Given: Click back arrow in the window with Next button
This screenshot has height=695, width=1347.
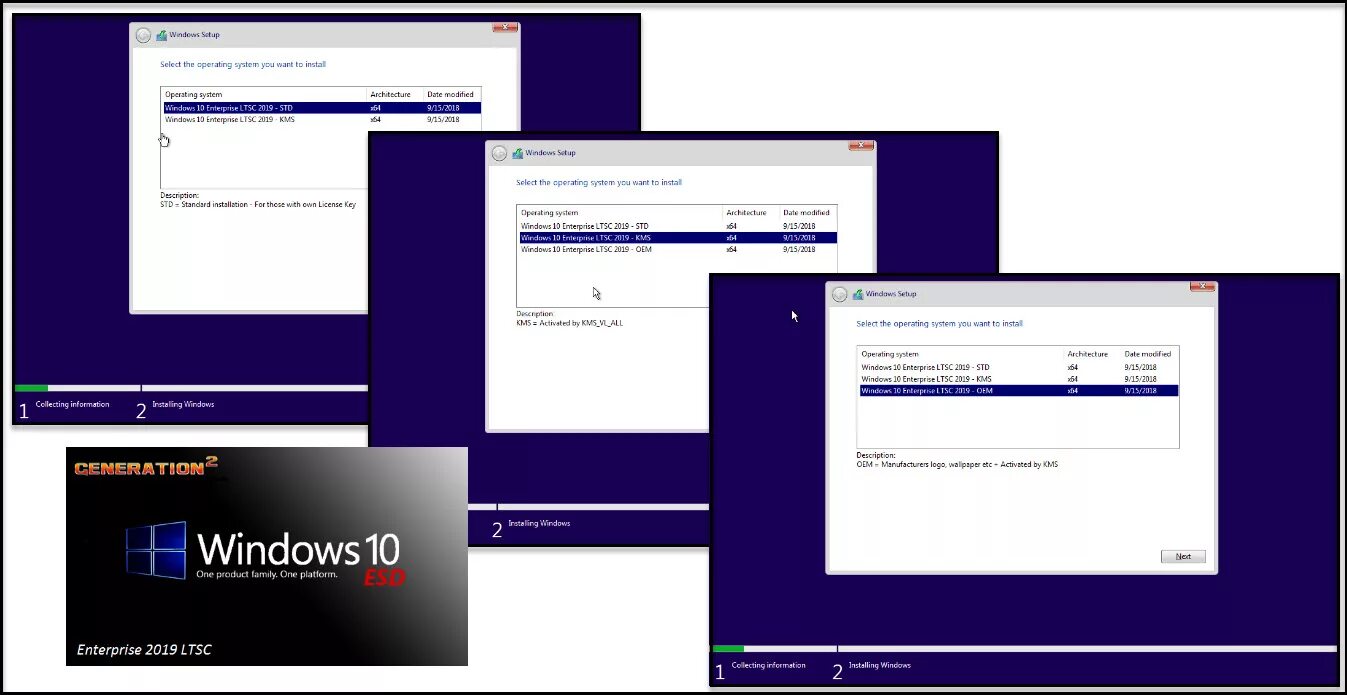Looking at the screenshot, I should point(840,294).
